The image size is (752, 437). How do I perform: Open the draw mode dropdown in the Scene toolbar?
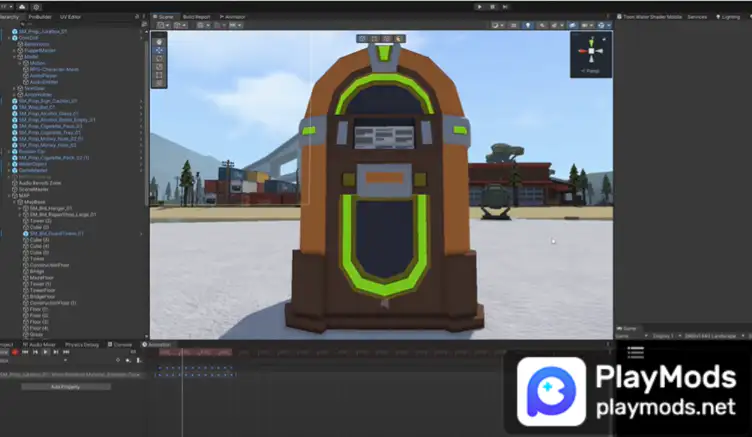pyautogui.click(x=498, y=25)
